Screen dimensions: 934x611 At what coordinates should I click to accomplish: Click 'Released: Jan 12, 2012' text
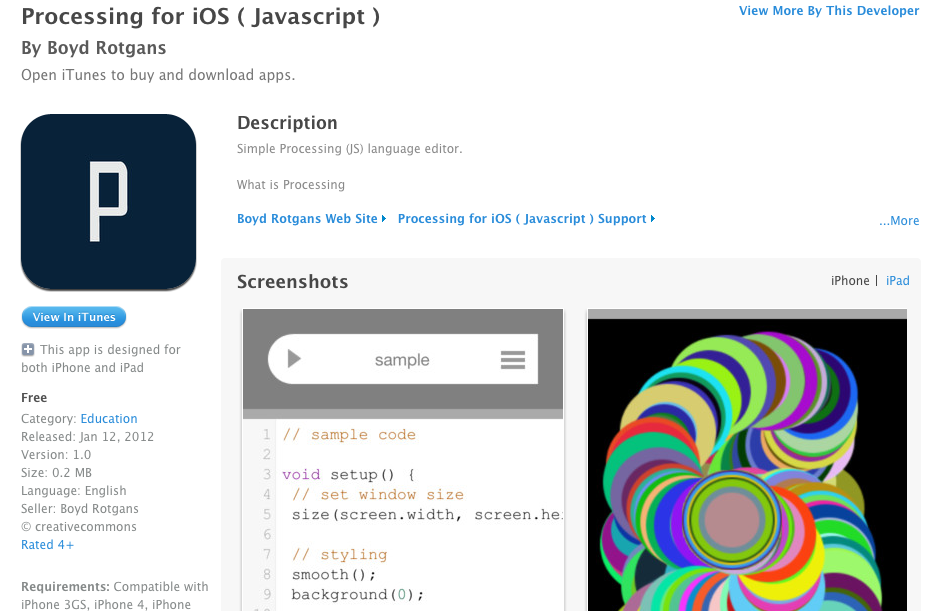(88, 437)
